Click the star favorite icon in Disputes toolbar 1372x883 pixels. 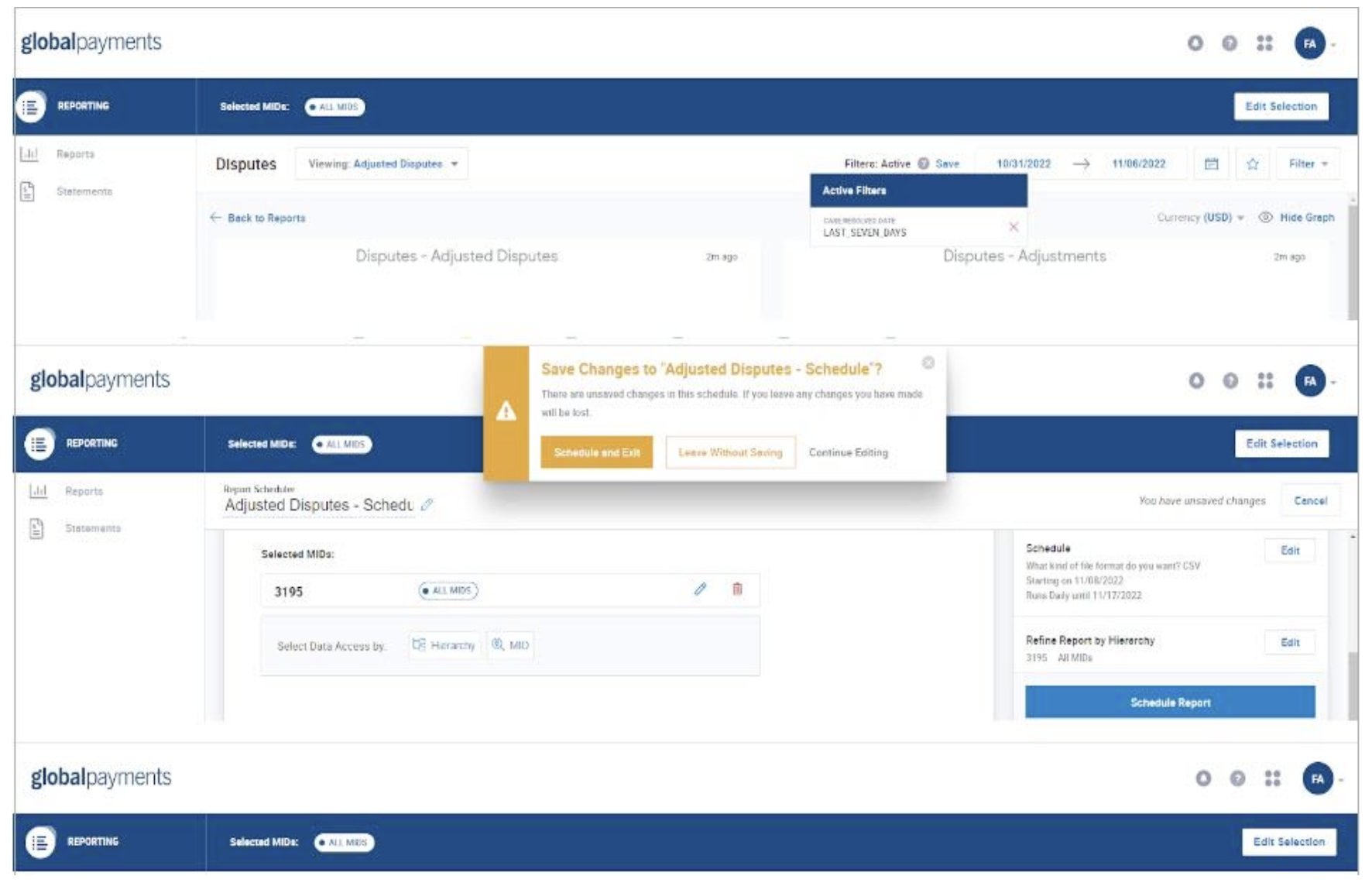[x=1252, y=163]
